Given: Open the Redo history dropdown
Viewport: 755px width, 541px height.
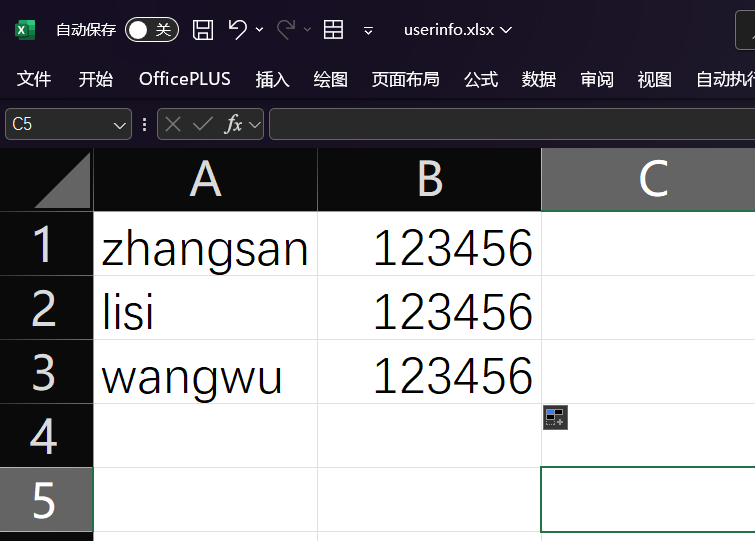Looking at the screenshot, I should (x=307, y=30).
